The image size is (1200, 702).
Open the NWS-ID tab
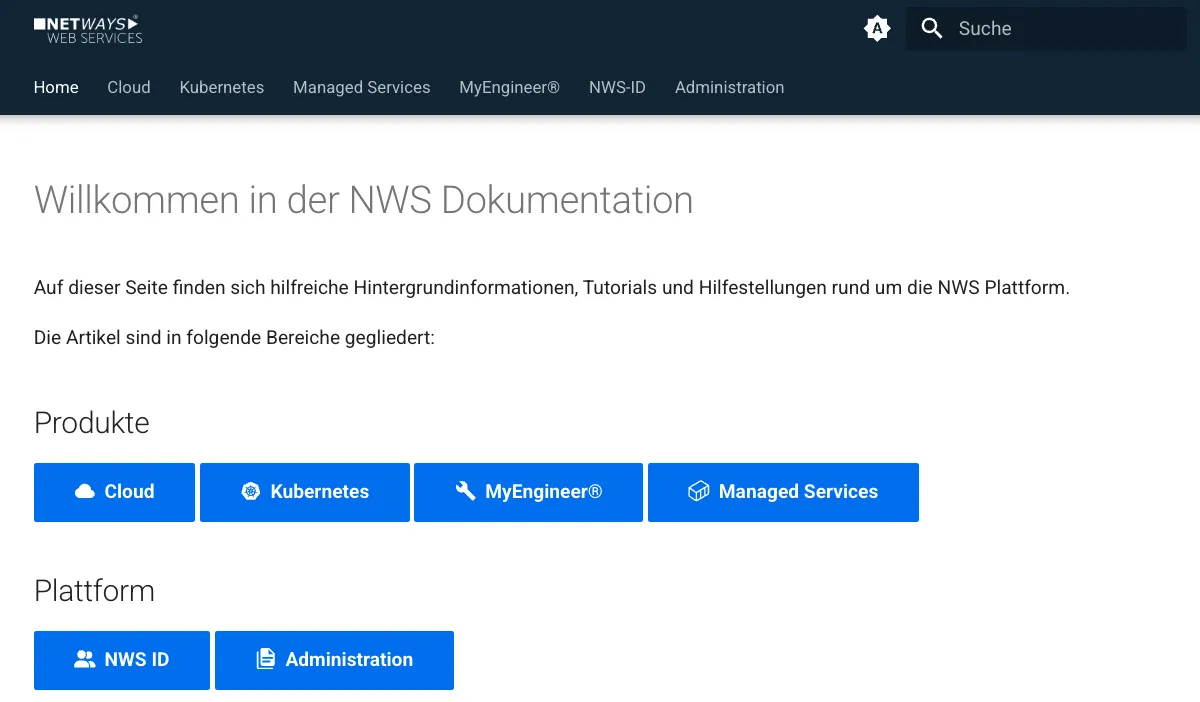click(x=617, y=87)
